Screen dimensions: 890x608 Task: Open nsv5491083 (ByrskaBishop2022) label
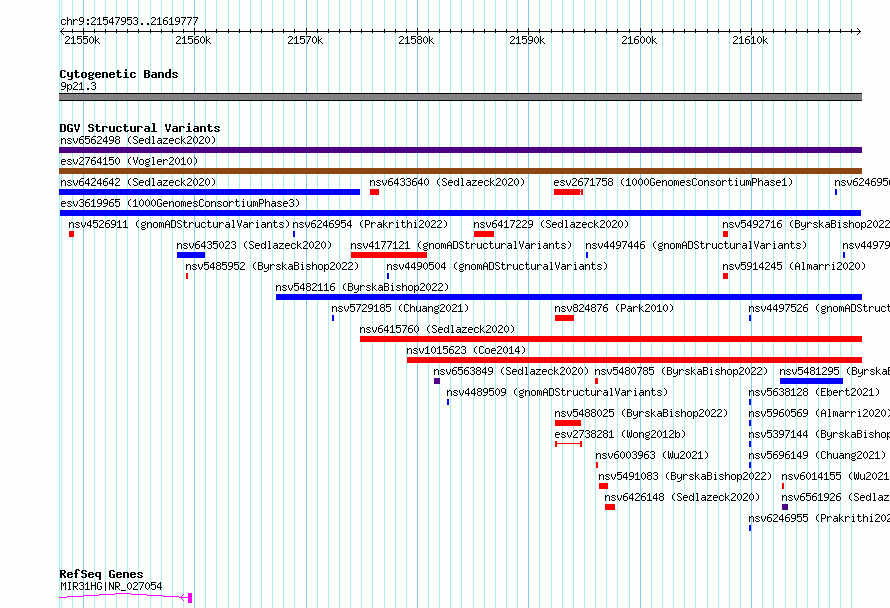[685, 476]
